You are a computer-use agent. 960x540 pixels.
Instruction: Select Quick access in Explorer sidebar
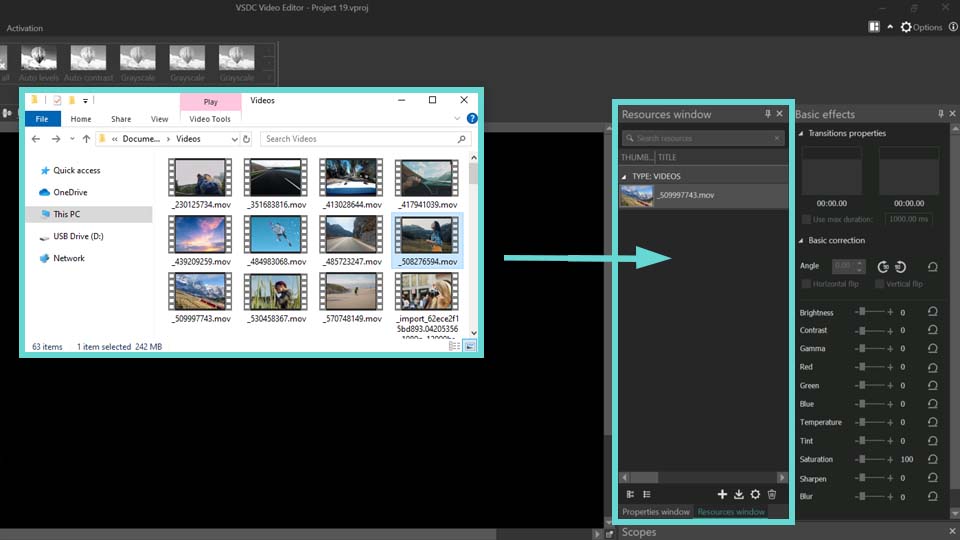[77, 170]
